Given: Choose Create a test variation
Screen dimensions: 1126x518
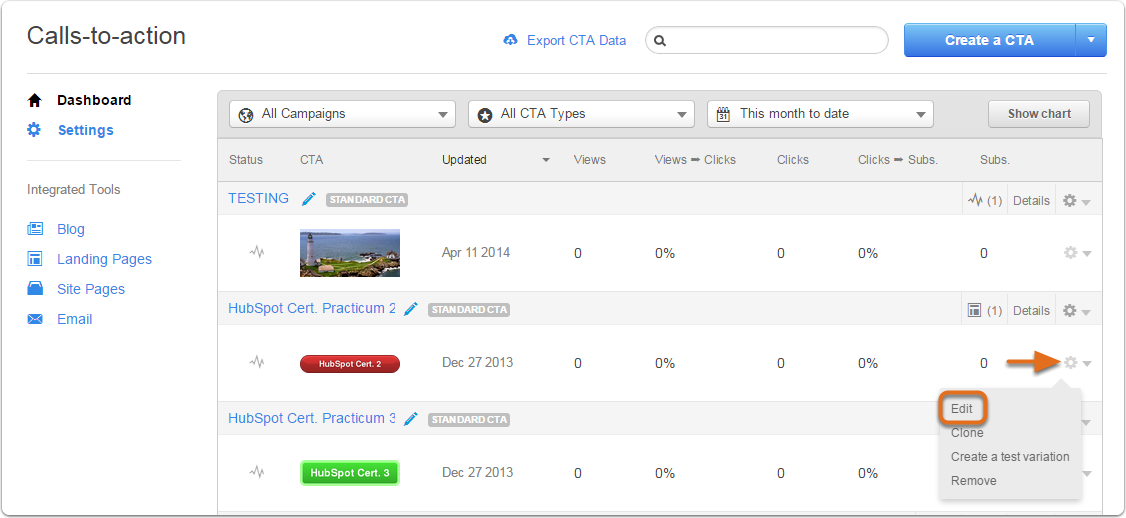Looking at the screenshot, I should coord(1010,456).
